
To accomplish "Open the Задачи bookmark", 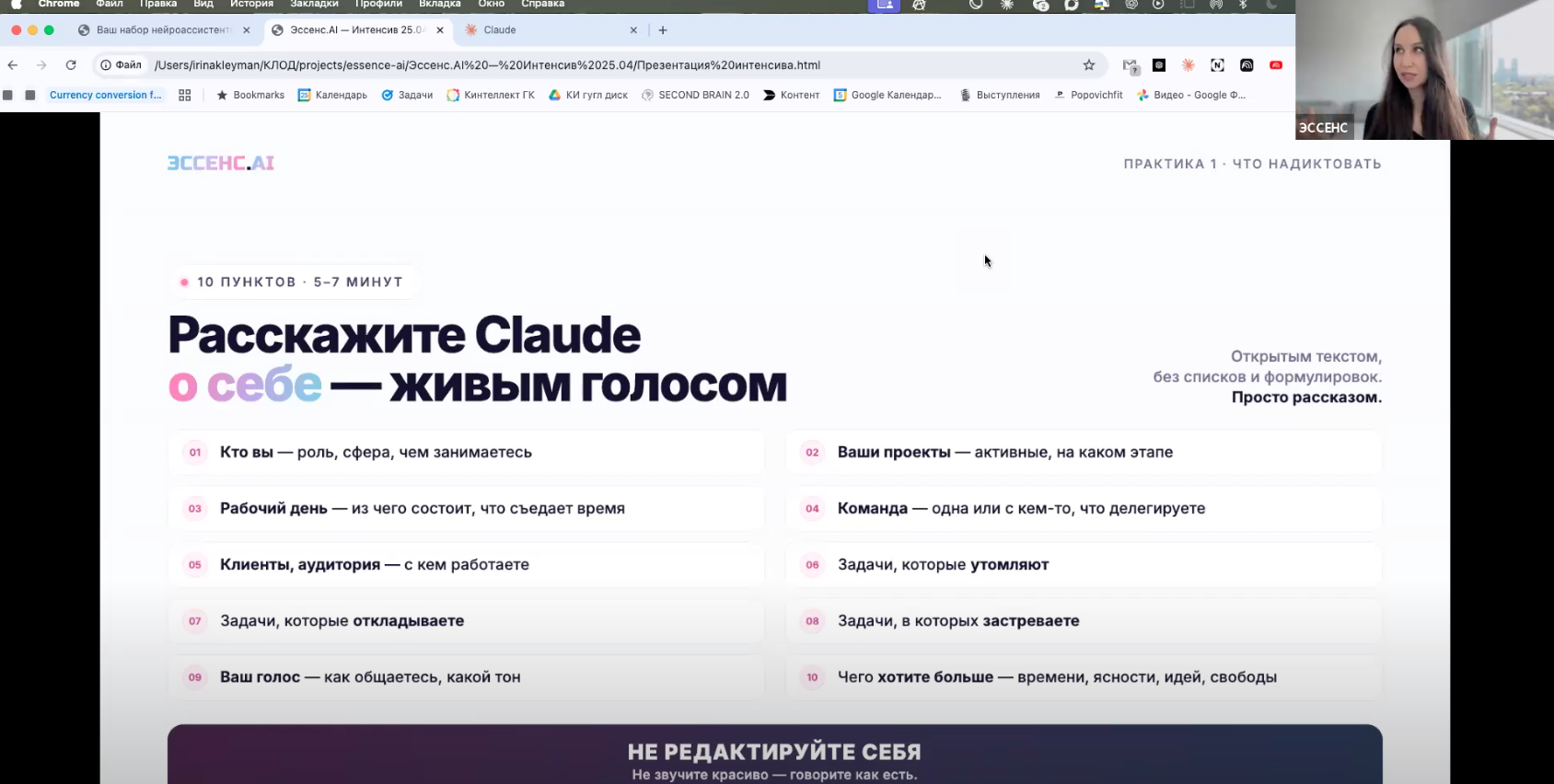I will pyautogui.click(x=407, y=95).
